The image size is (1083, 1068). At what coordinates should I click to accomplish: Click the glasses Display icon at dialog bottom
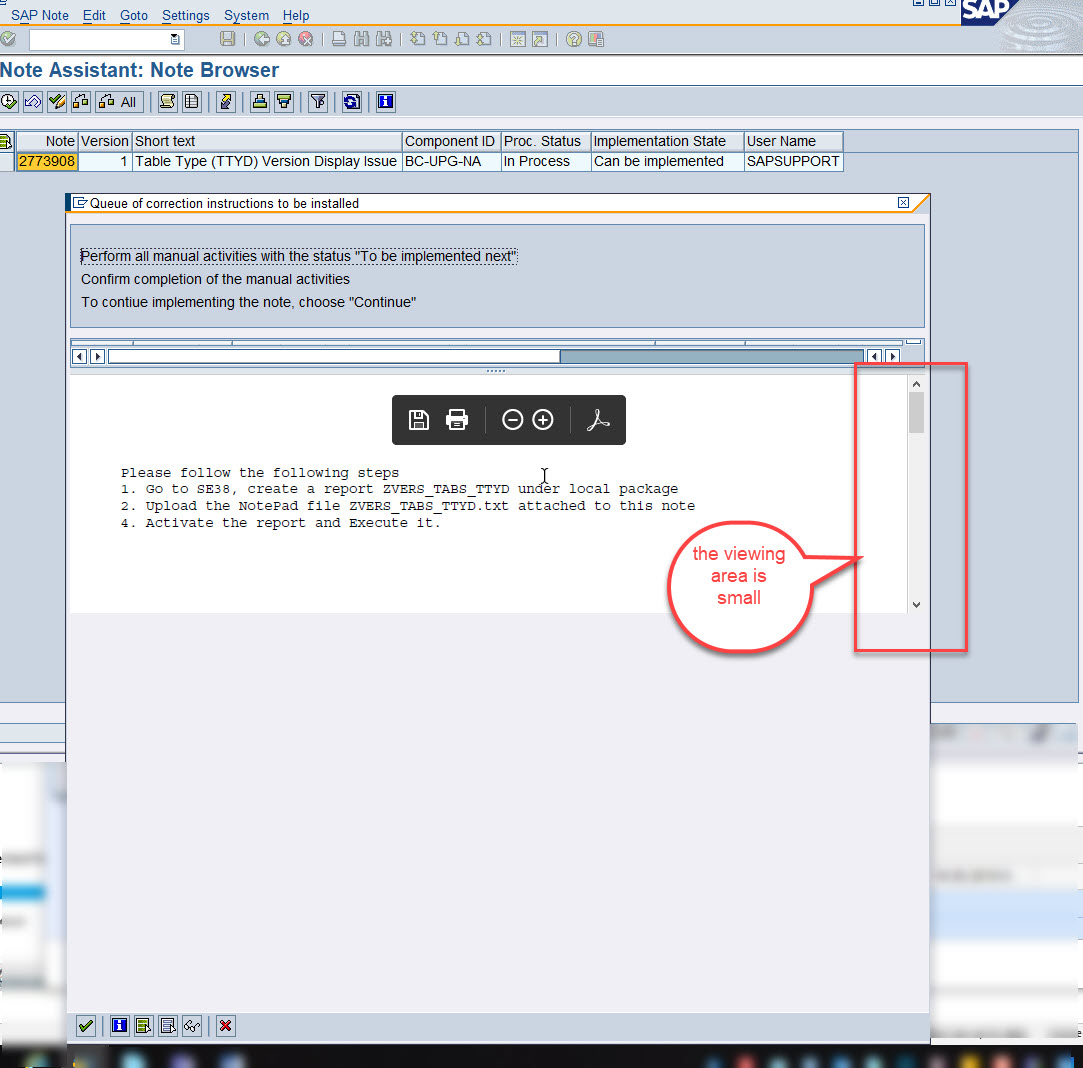coord(192,1026)
